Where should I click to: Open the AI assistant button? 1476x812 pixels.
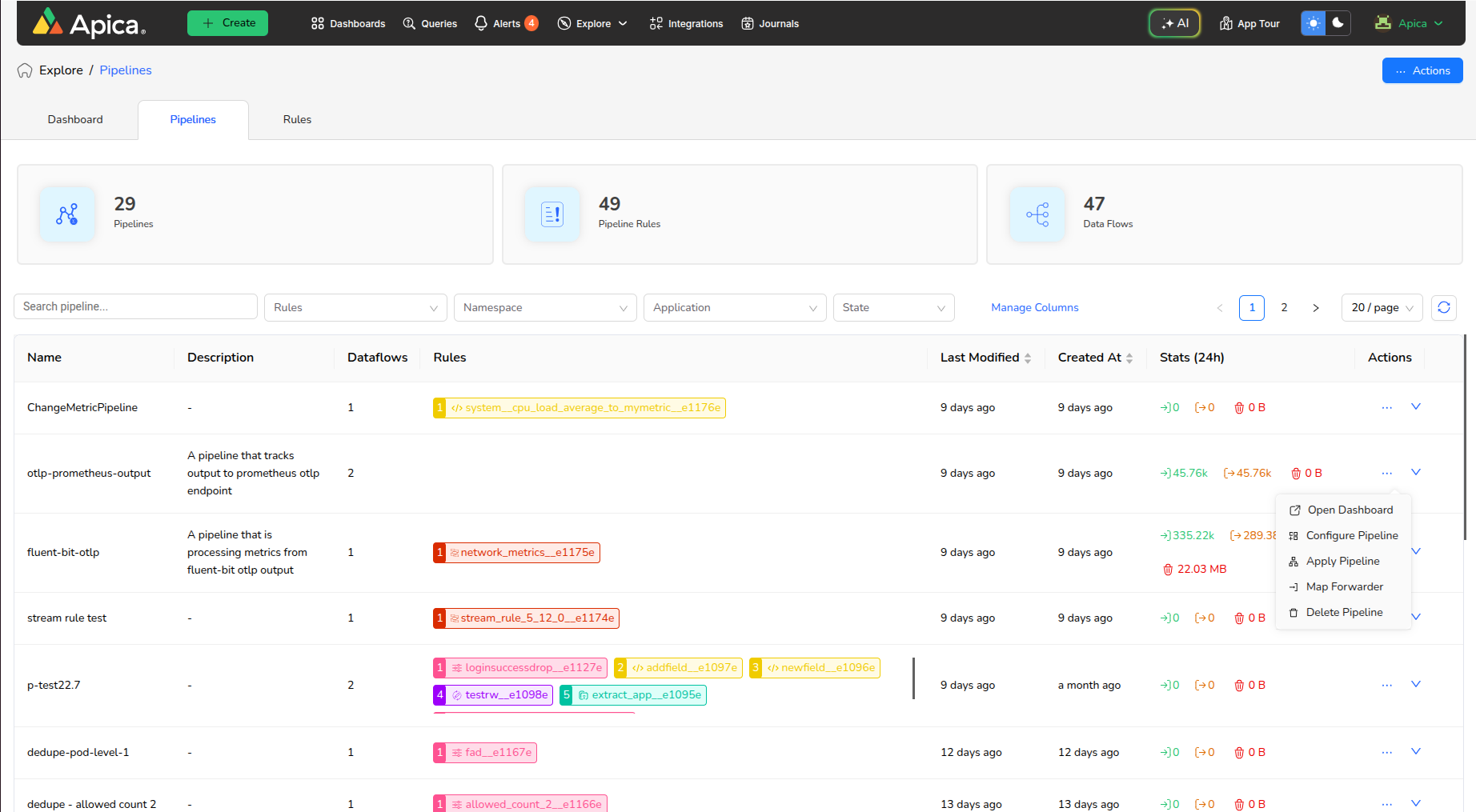click(1174, 23)
